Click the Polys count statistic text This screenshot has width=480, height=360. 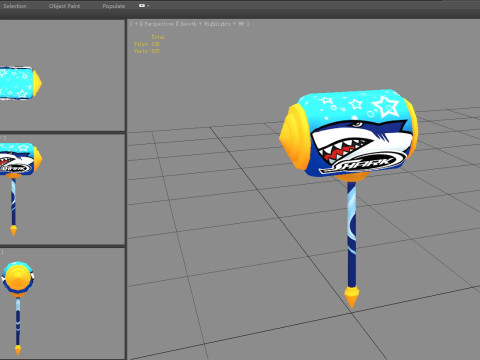(x=147, y=44)
